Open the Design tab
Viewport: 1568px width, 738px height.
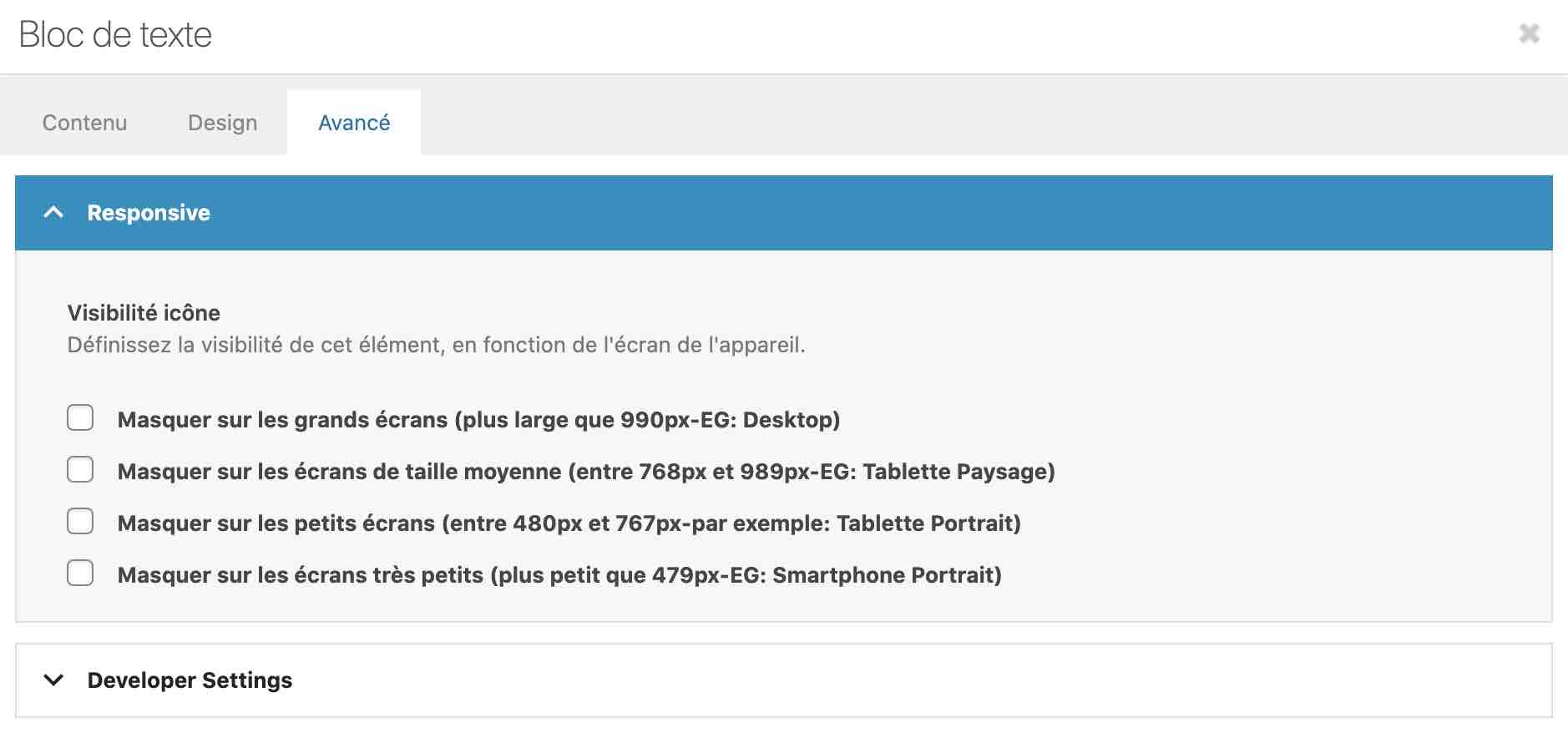222,123
